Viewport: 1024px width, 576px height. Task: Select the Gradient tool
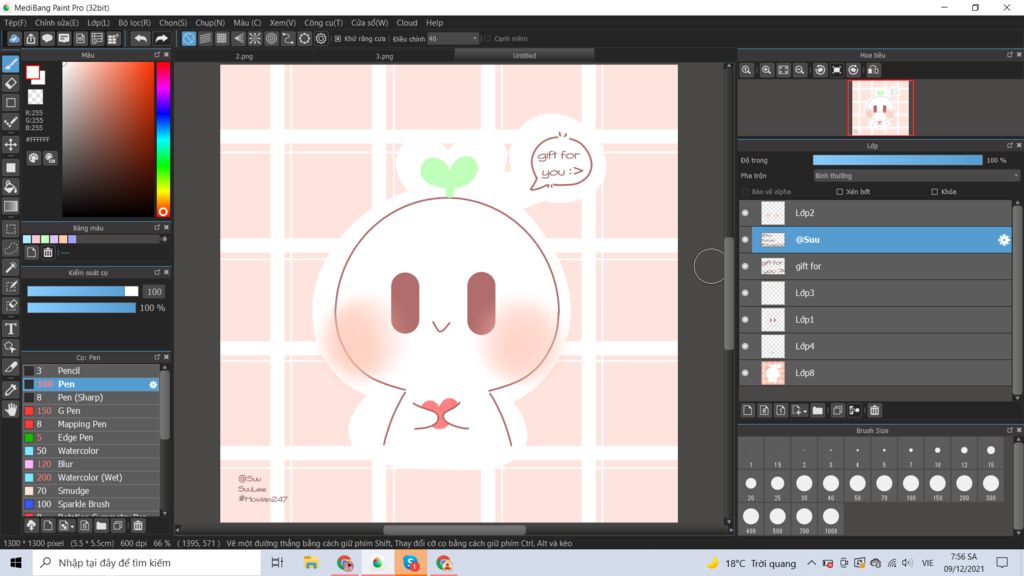coord(11,206)
